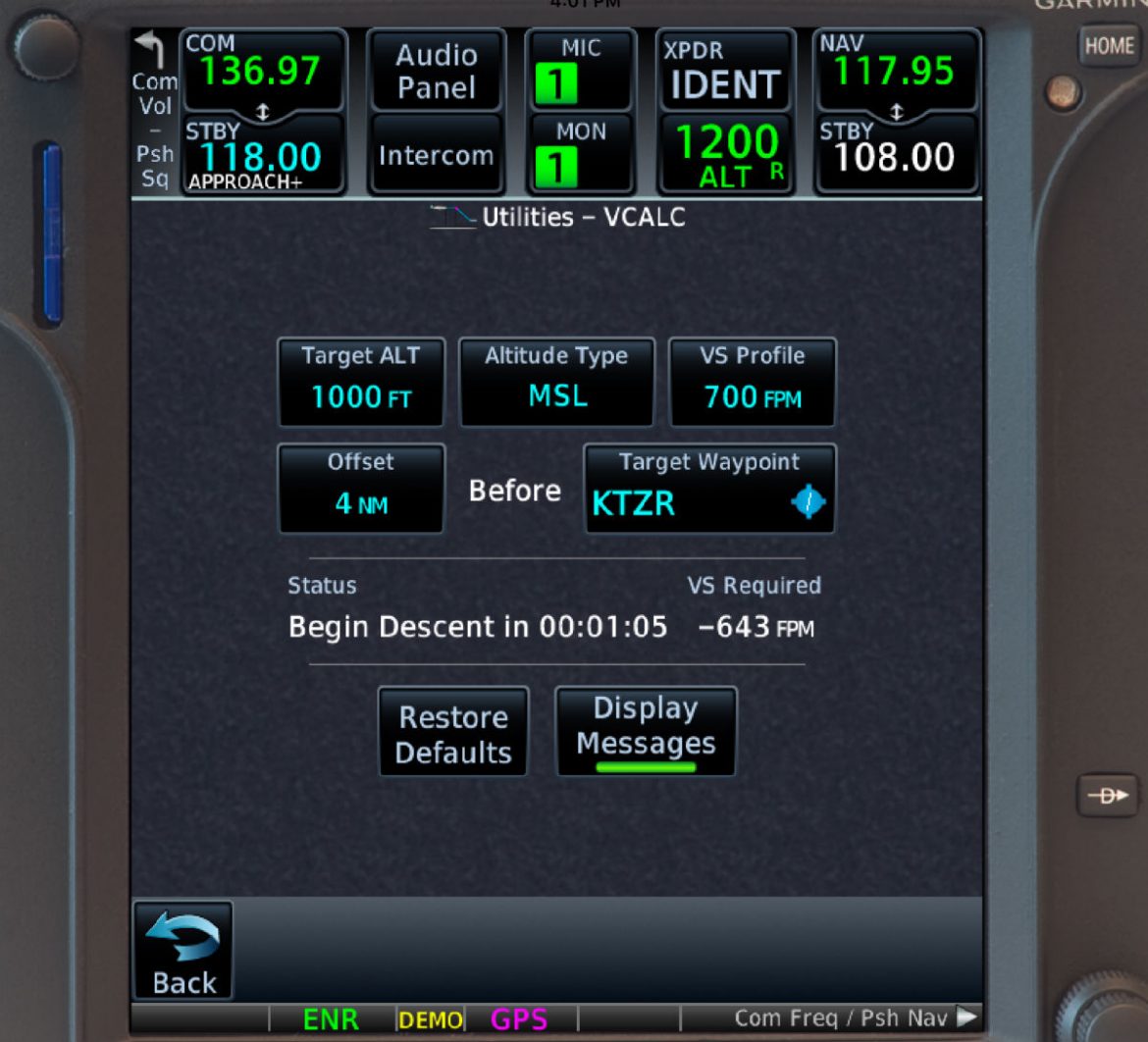This screenshot has width=1148, height=1042.
Task: Swap NAV active and standby frequencies
Action: (897, 110)
